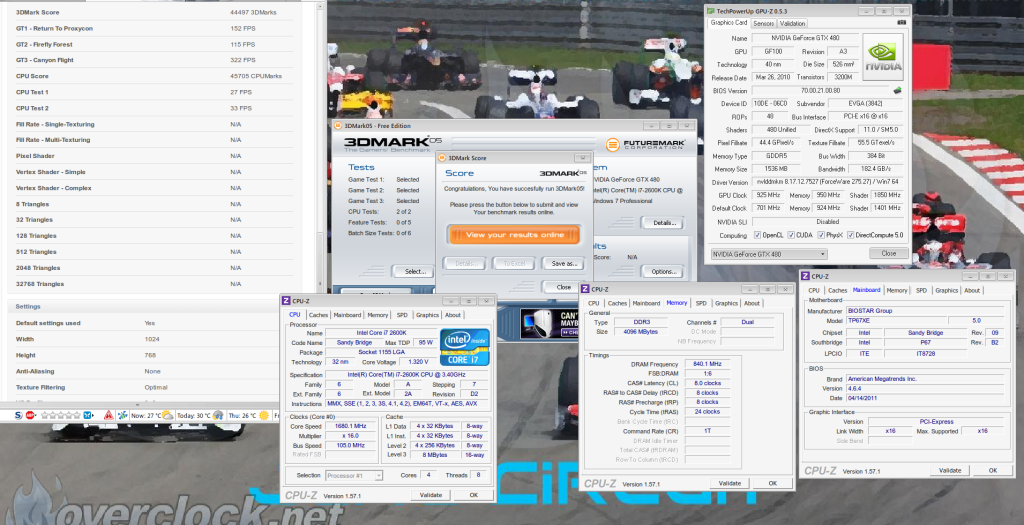
Task: Click the GT1 - Return To Proxycon row
Action: coord(153,29)
